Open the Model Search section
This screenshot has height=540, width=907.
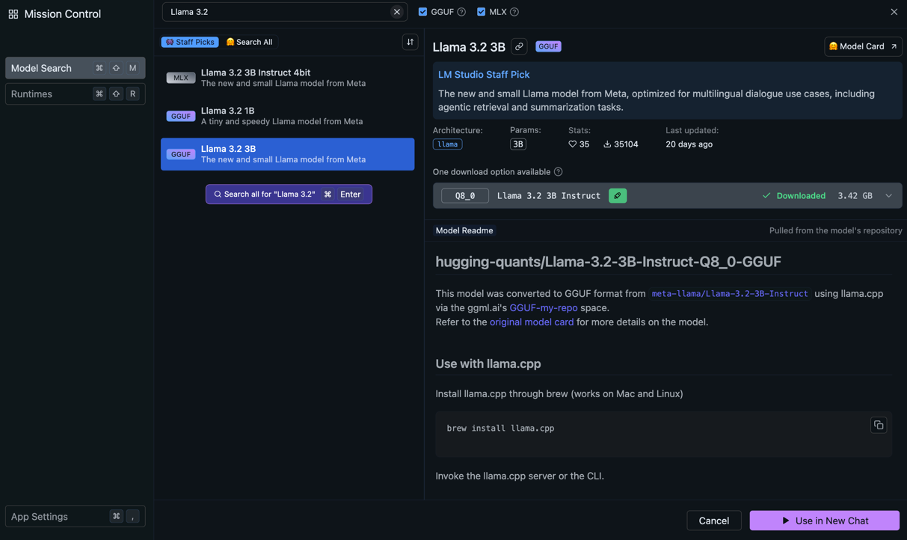tap(75, 68)
